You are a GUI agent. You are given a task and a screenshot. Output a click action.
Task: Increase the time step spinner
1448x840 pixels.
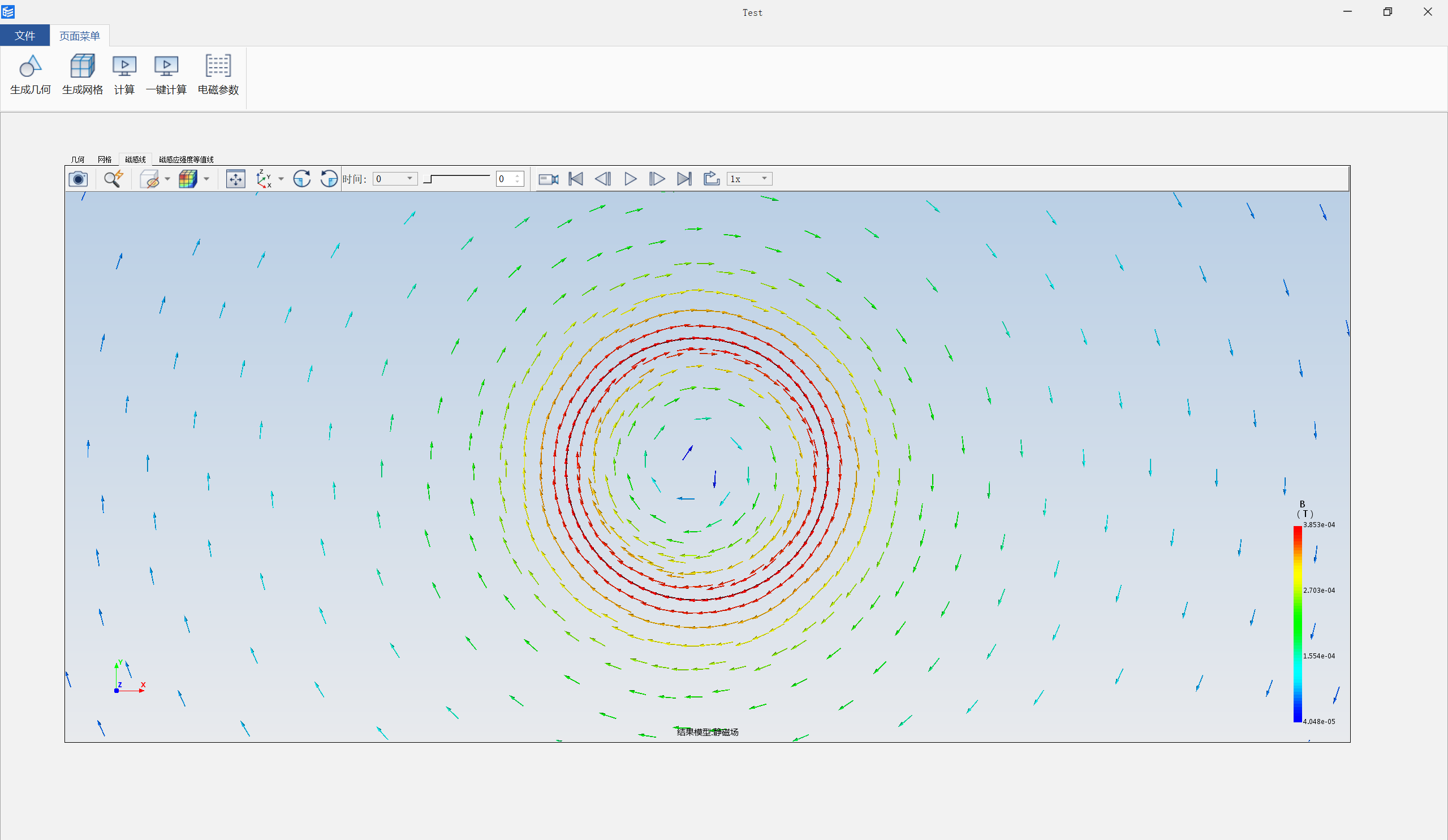tap(518, 175)
